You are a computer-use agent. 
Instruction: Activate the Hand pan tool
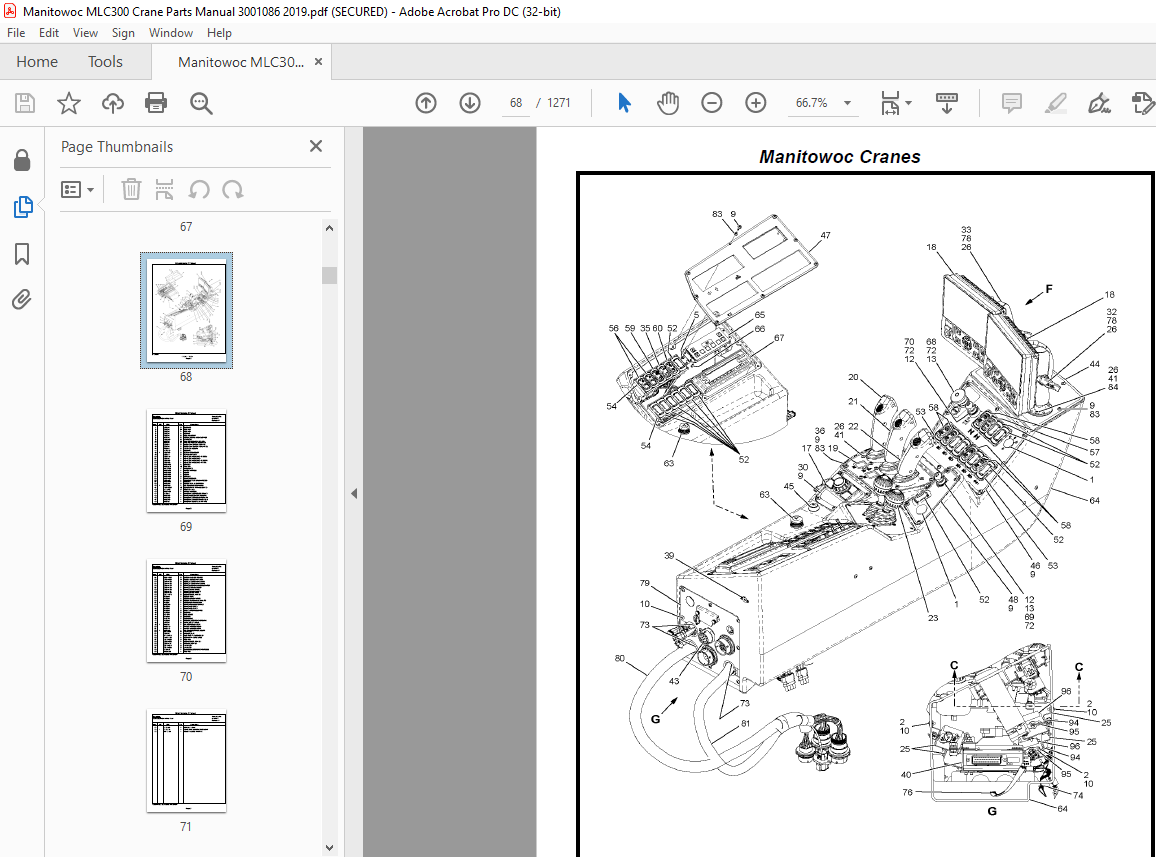pos(668,103)
